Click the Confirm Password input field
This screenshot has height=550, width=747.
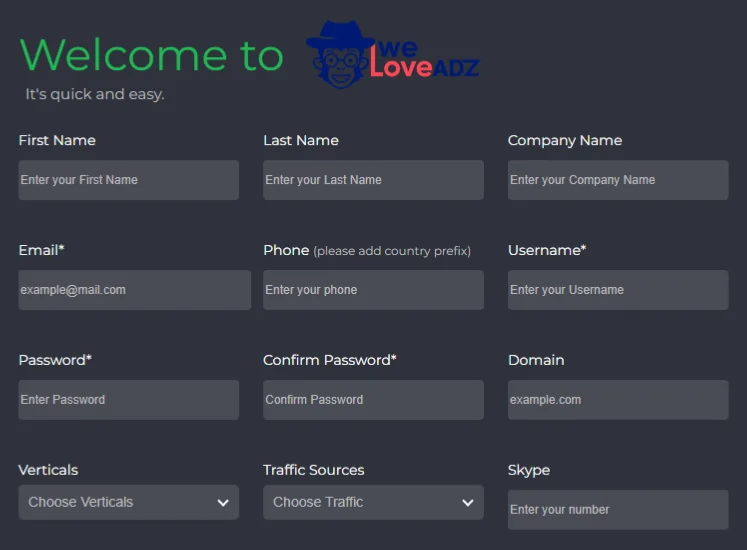(x=374, y=400)
